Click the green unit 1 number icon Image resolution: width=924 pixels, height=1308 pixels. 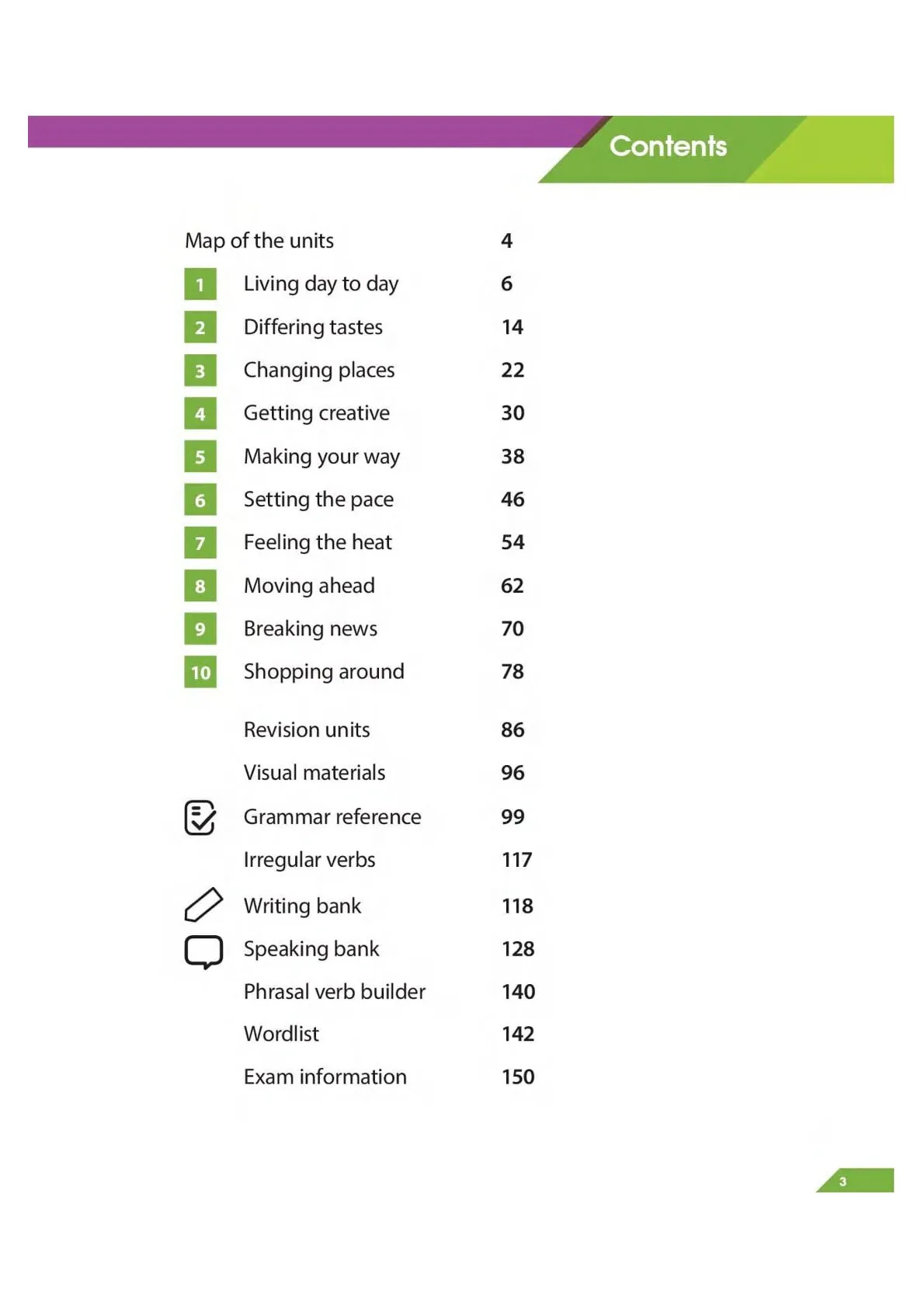[x=200, y=284]
